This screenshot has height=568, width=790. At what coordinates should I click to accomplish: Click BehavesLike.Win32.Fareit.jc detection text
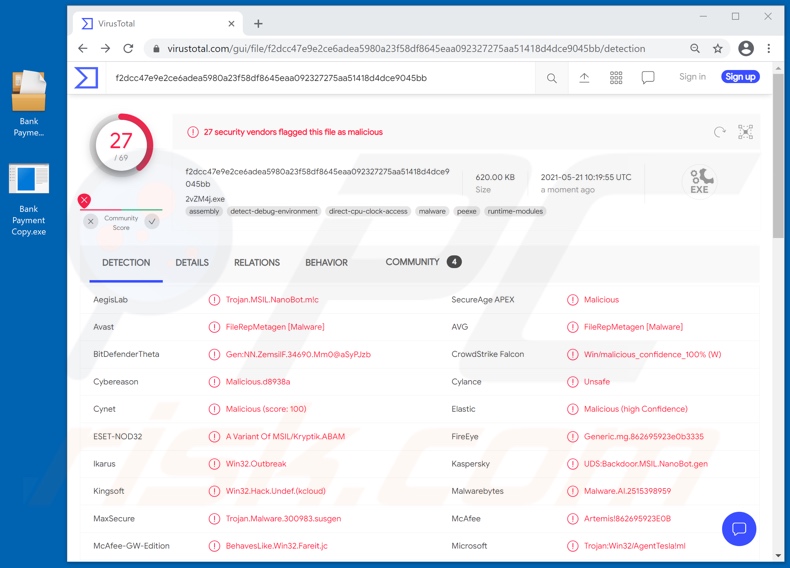[x=277, y=546]
